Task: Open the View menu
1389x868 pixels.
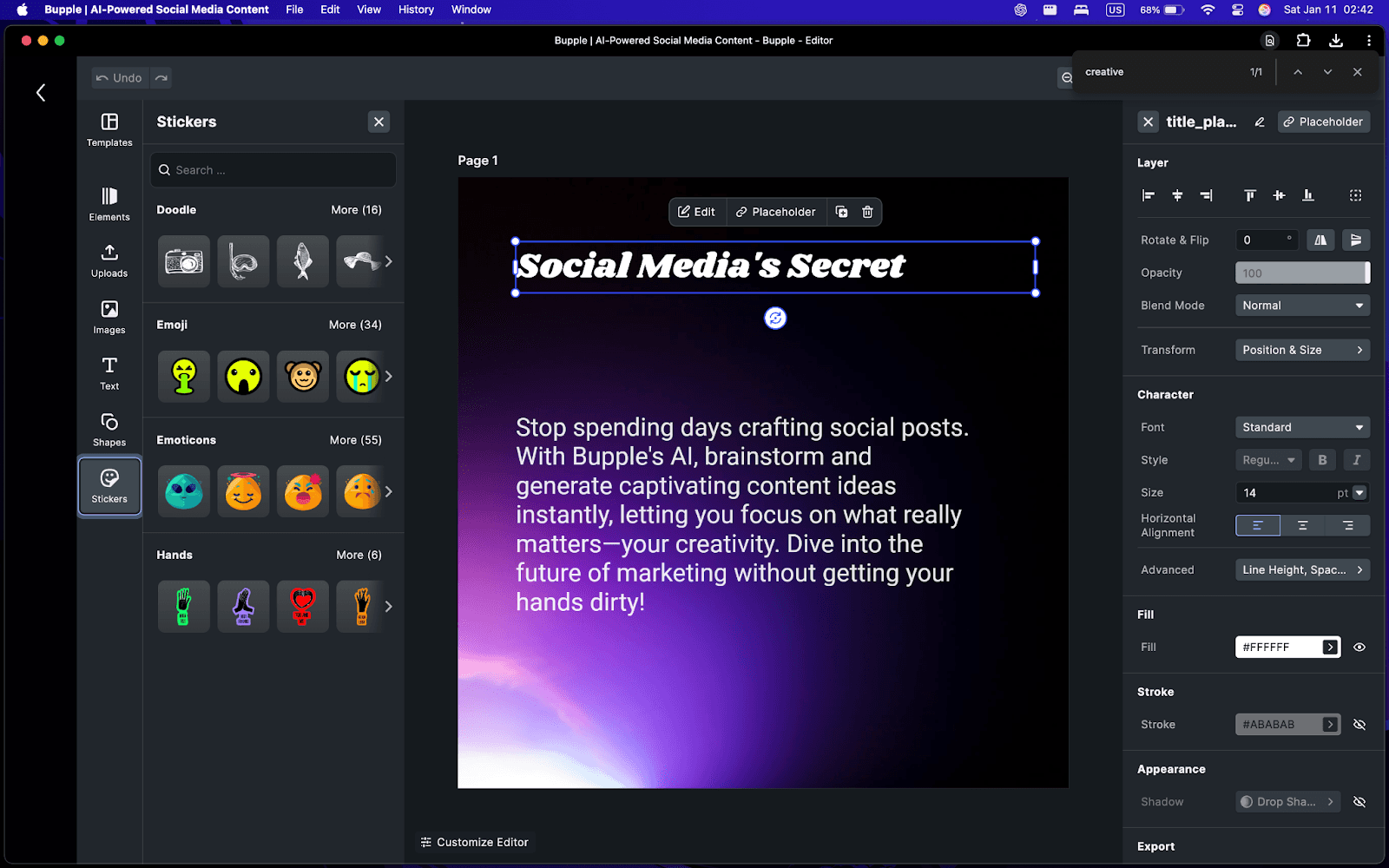Action: pyautogui.click(x=369, y=10)
